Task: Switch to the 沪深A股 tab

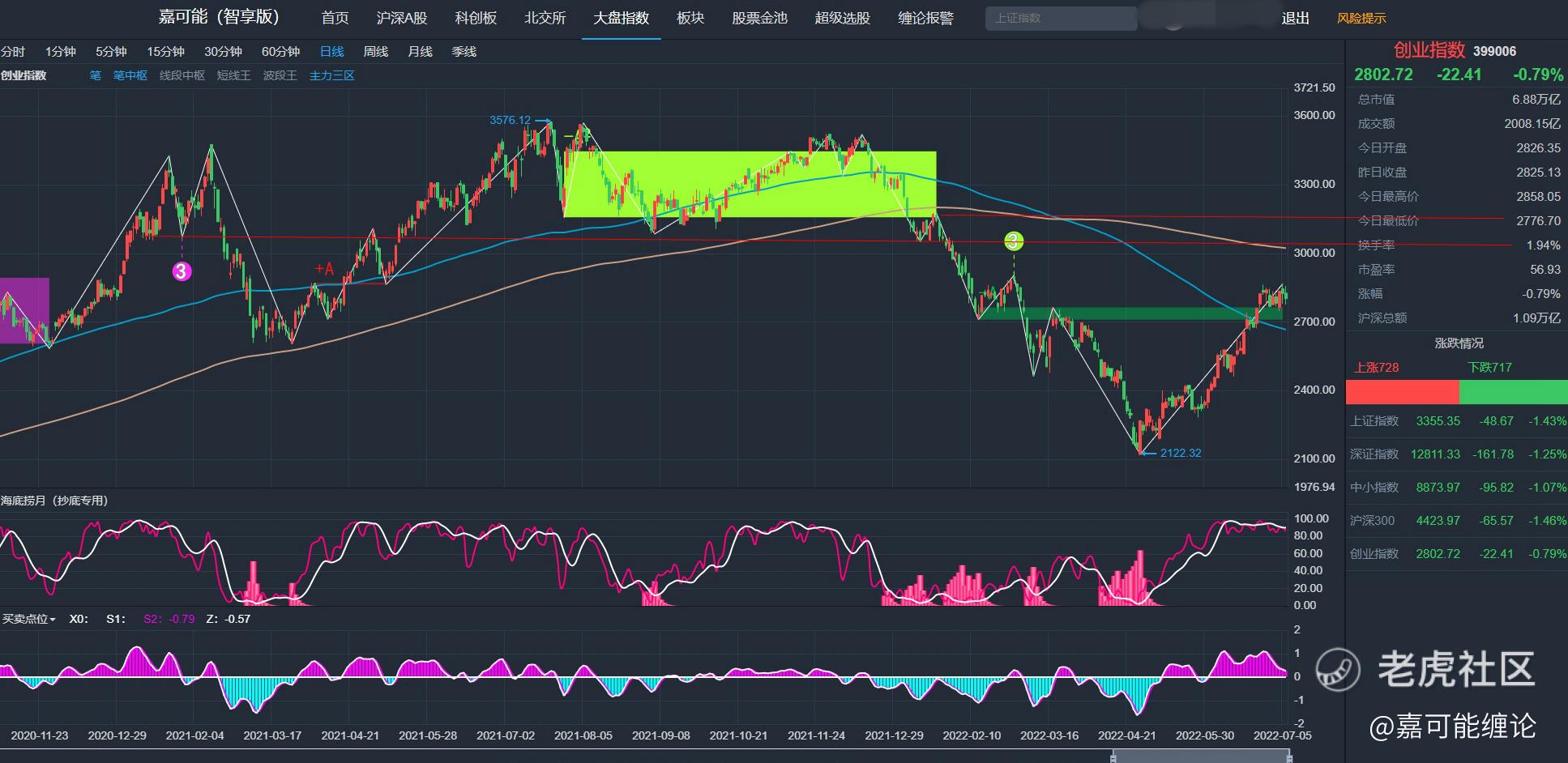Action: (x=402, y=18)
